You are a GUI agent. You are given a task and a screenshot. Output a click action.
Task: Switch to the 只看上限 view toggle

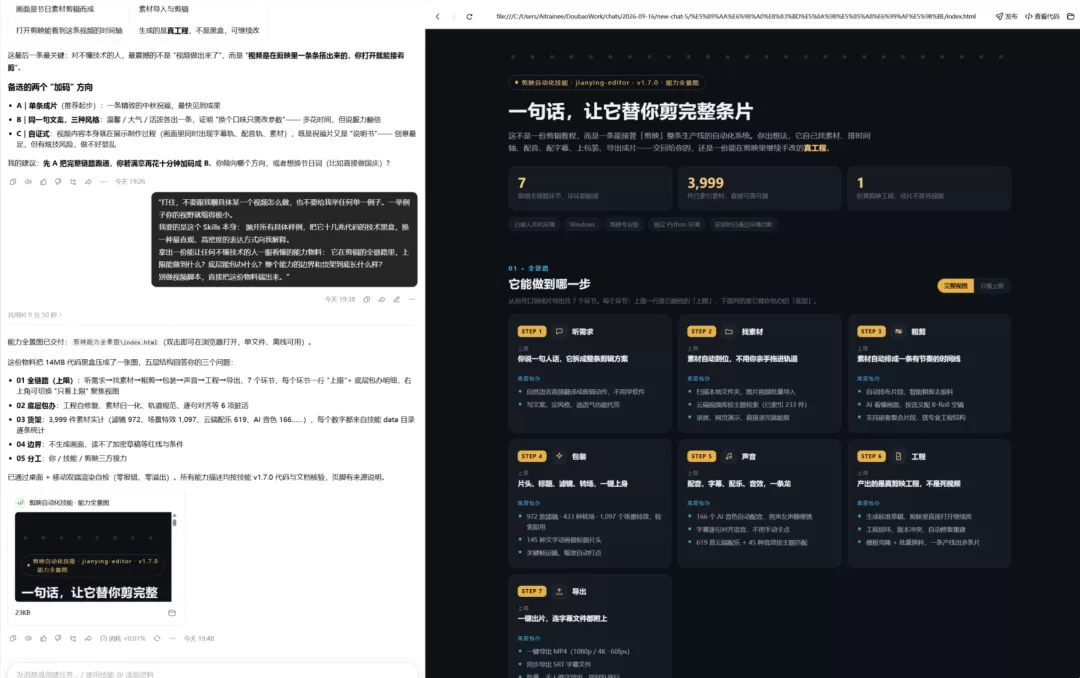pyautogui.click(x=992, y=286)
